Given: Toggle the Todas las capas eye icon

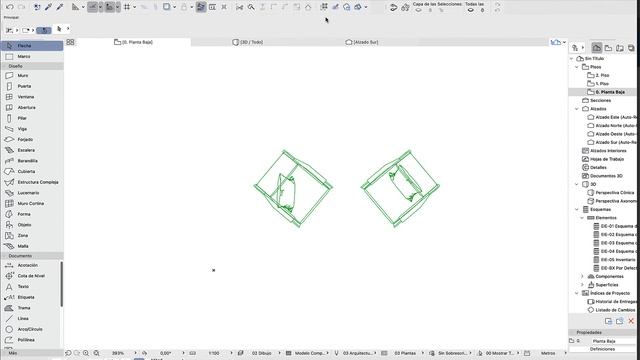Looking at the screenshot, I should [x=471, y=10].
